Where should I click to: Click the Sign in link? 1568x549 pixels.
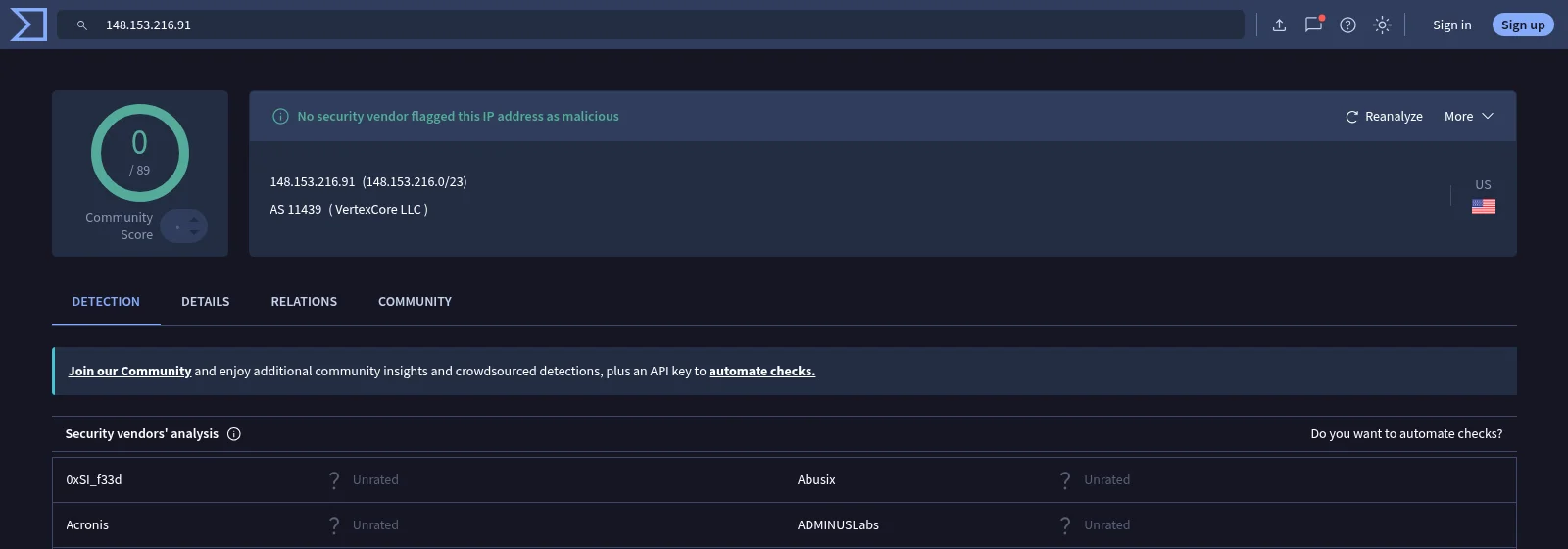1451,25
